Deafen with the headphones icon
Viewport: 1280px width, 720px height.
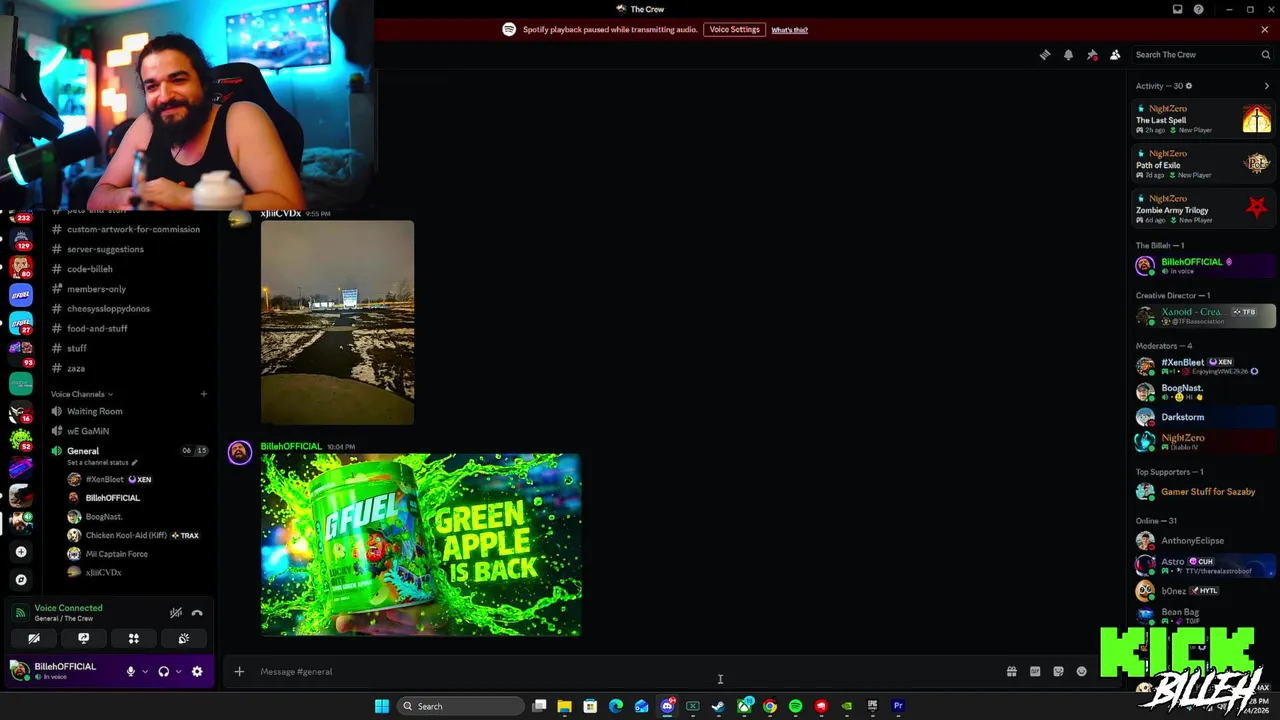click(x=164, y=672)
